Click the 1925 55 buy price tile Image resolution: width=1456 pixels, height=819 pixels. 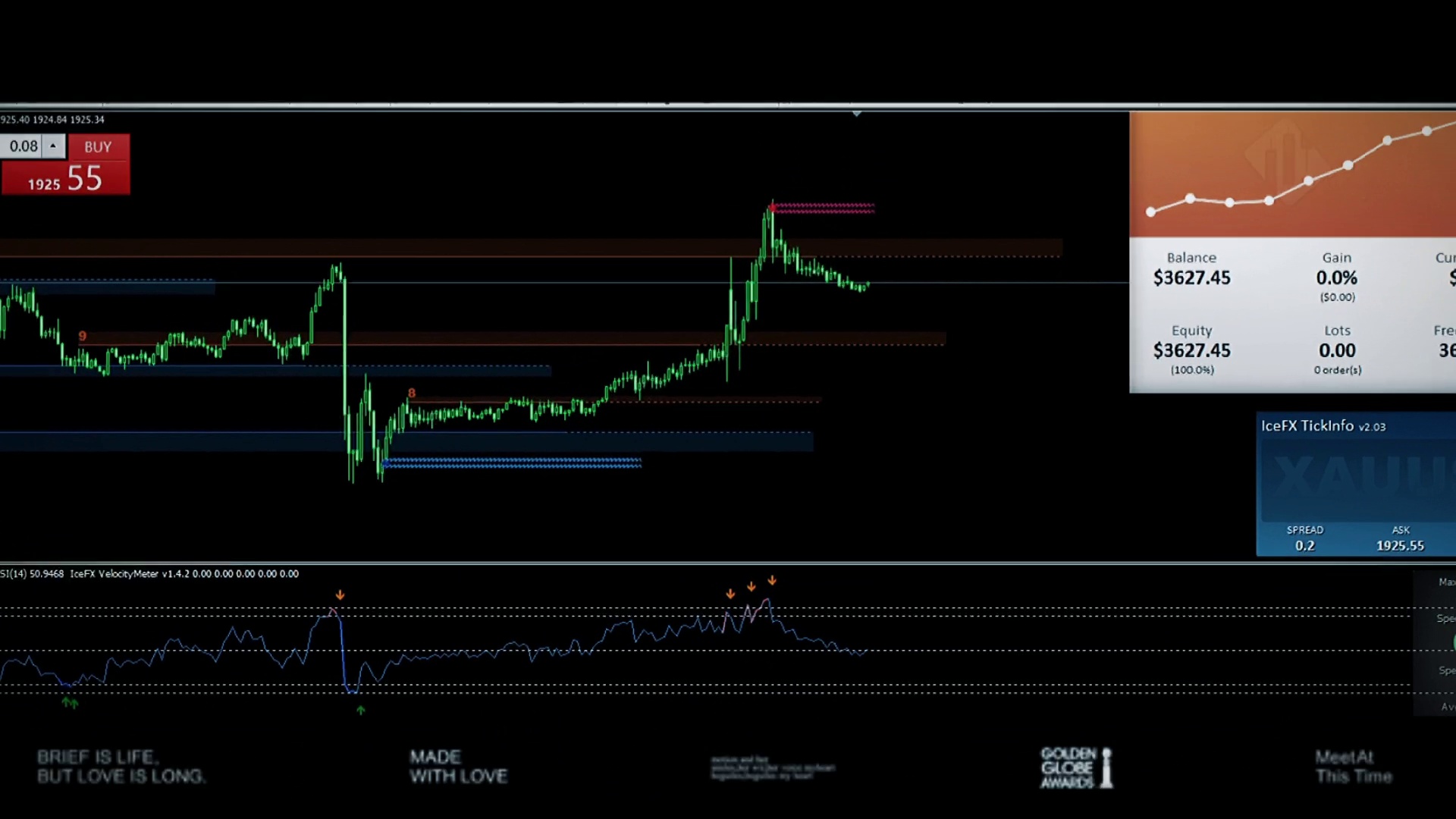pos(65,179)
